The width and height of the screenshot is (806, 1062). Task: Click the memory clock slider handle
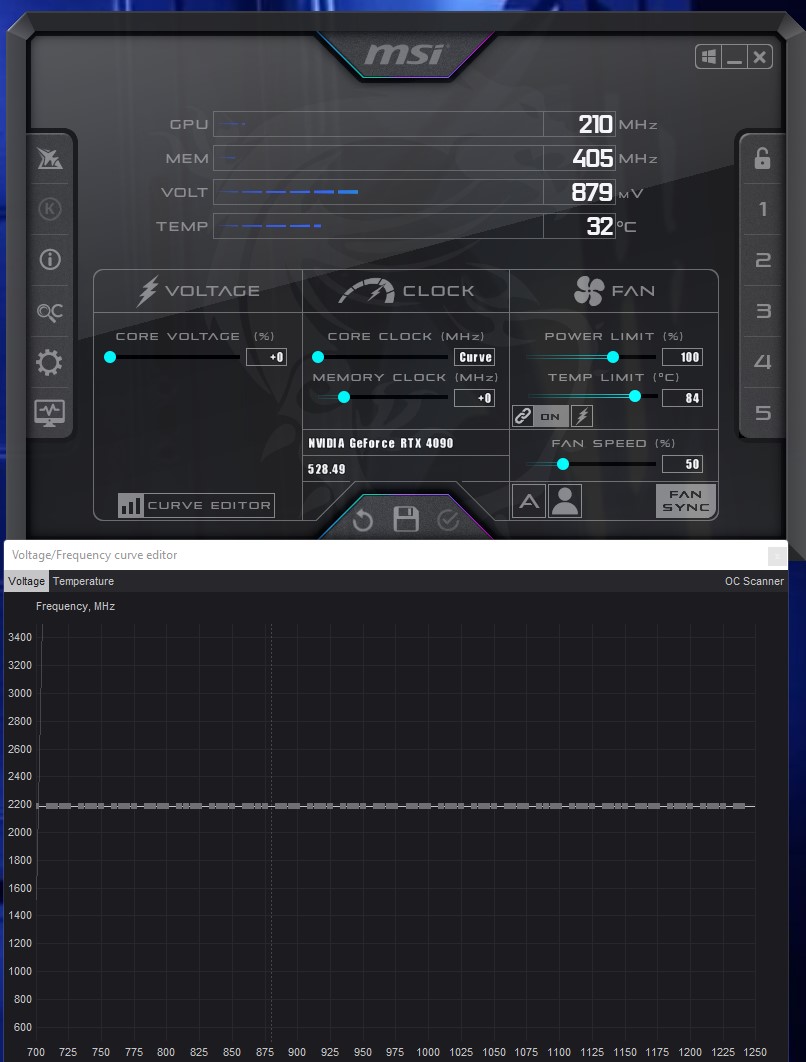coord(343,397)
